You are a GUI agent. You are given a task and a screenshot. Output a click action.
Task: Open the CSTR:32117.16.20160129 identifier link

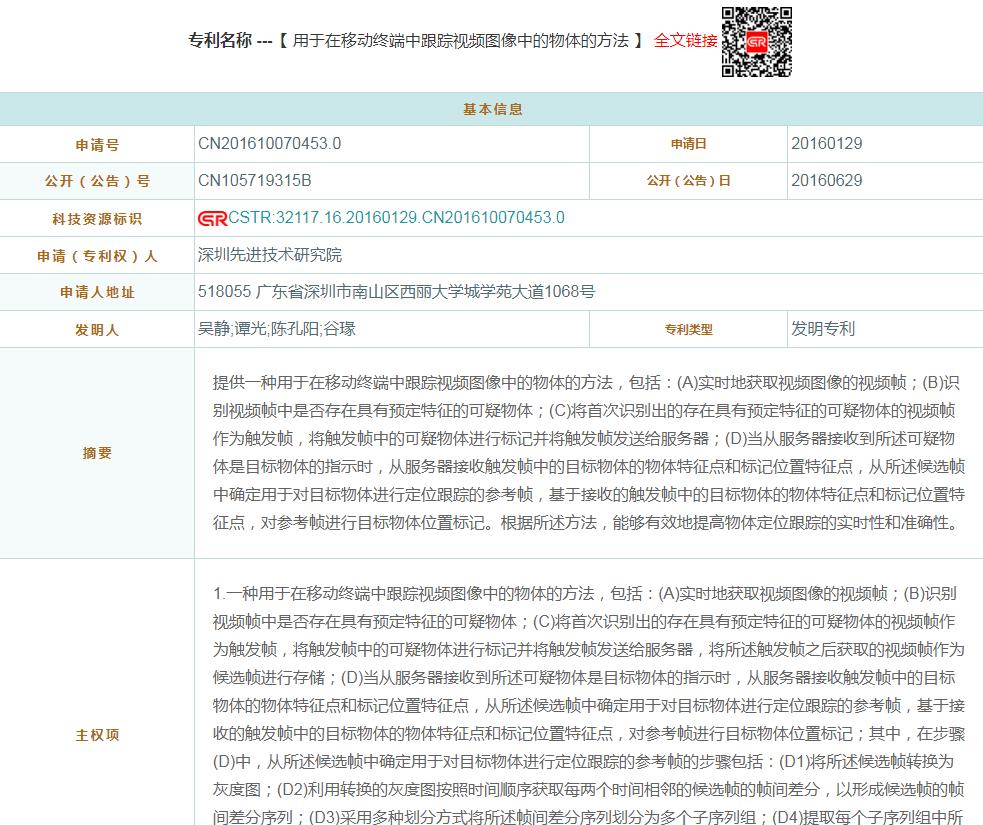(x=396, y=218)
